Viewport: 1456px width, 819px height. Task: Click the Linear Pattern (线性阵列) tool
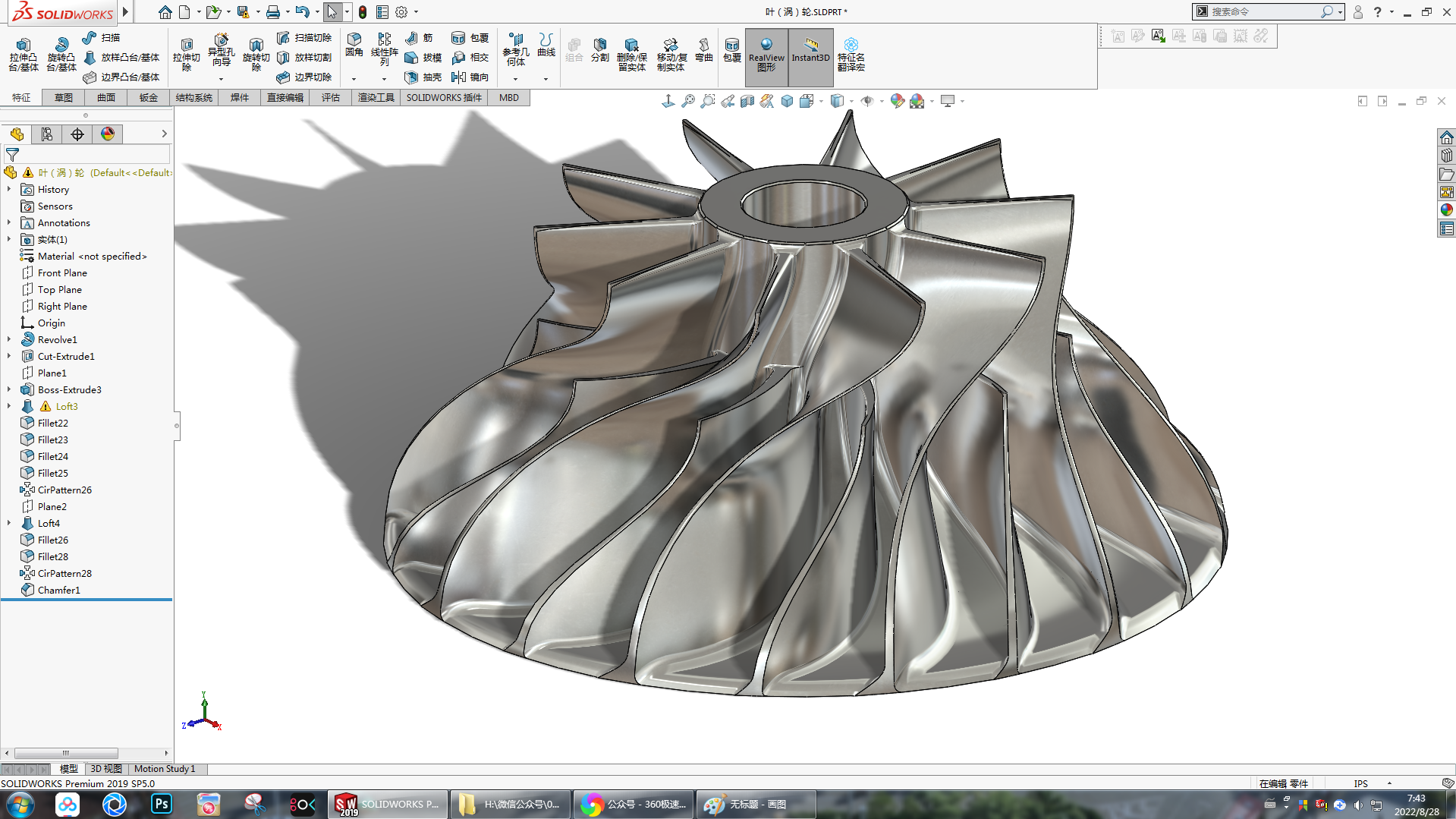click(x=385, y=49)
